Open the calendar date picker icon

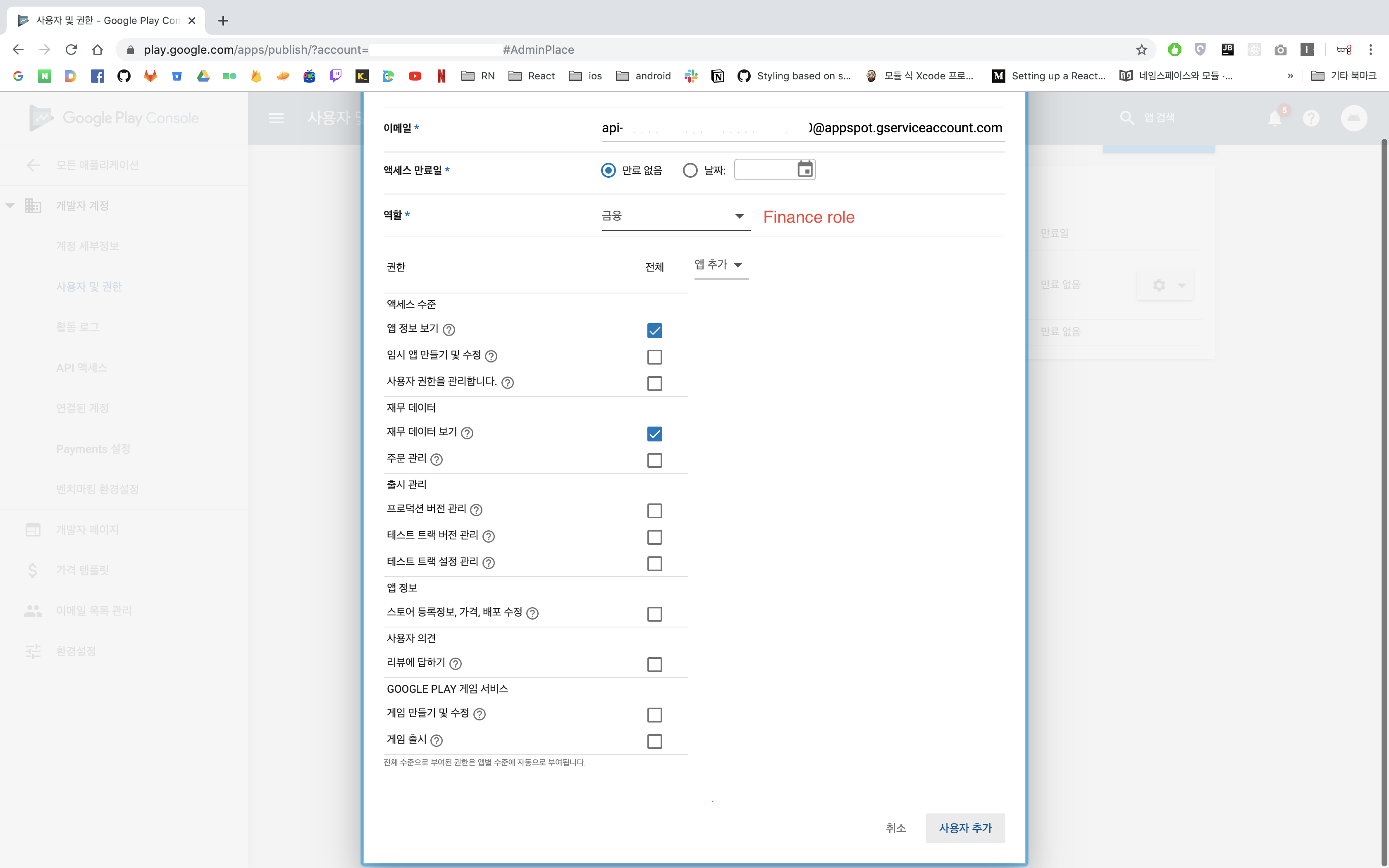coord(805,169)
